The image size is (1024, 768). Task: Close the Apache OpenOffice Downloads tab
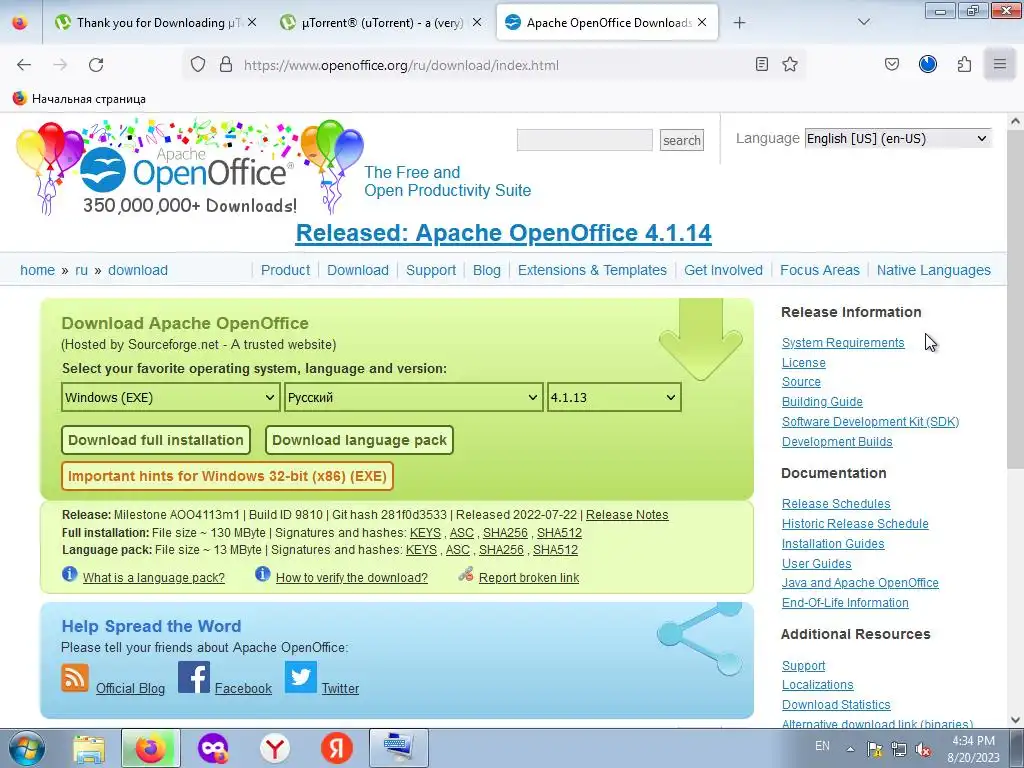tap(702, 22)
